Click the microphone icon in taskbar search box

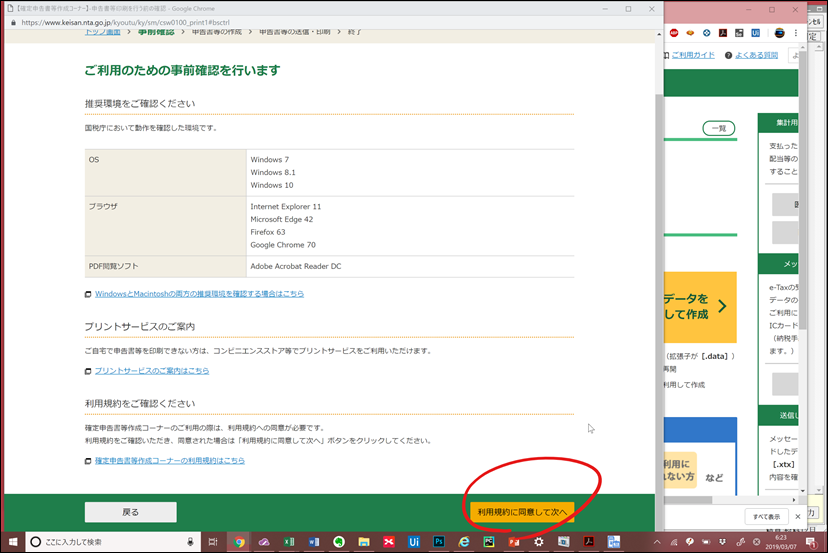[190, 541]
